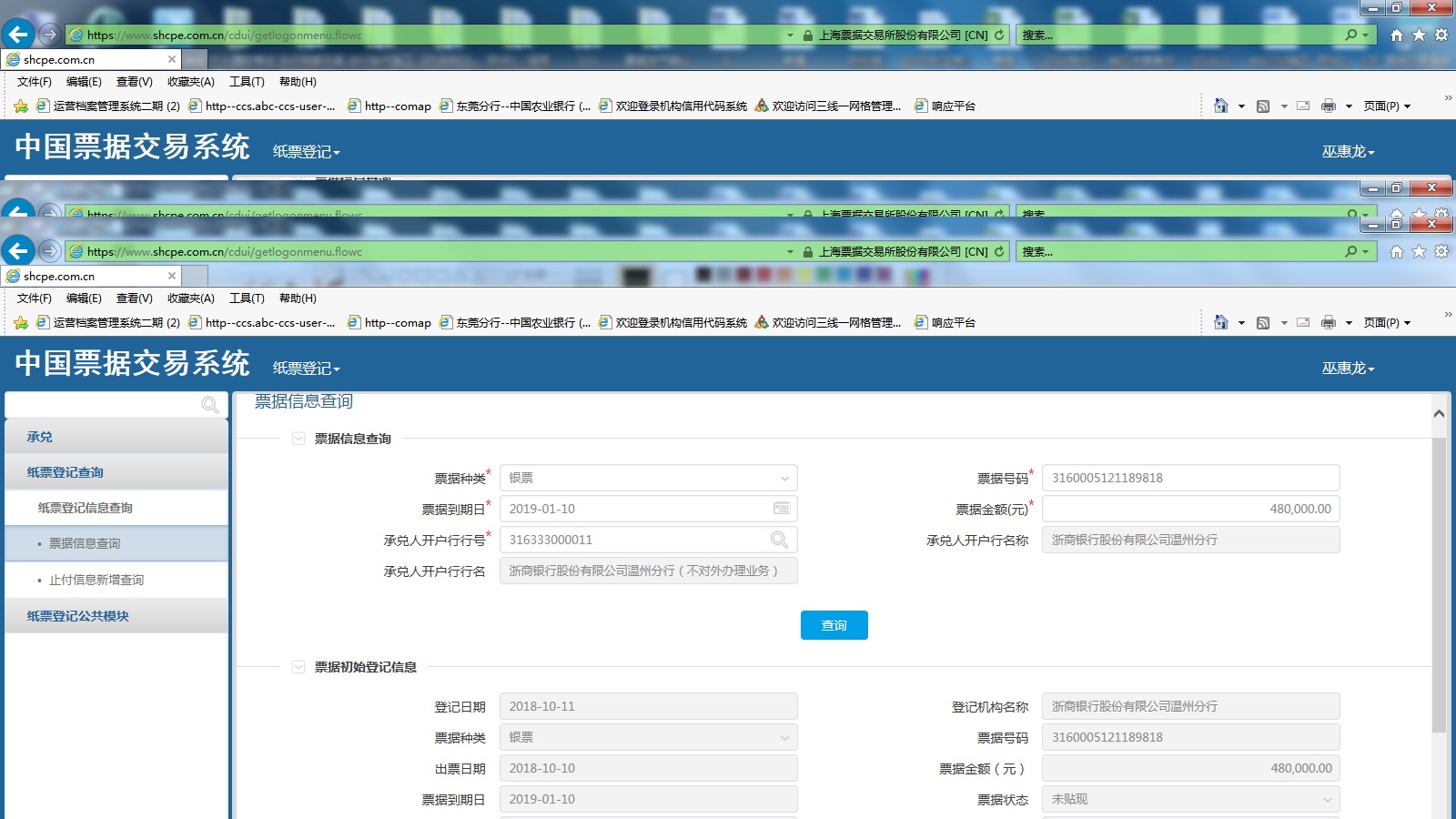Viewport: 1456px width, 819px height.
Task: Click the RSS feed icon in the front browser window
Action: (x=1263, y=323)
